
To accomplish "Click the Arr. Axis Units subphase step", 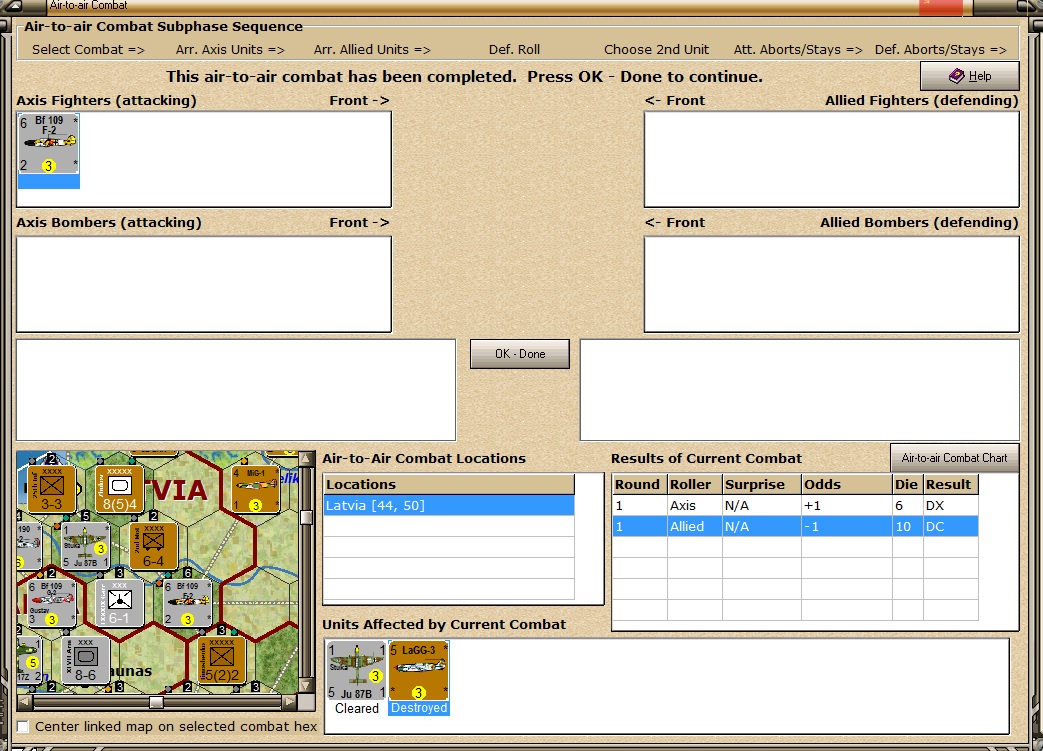I will click(230, 49).
